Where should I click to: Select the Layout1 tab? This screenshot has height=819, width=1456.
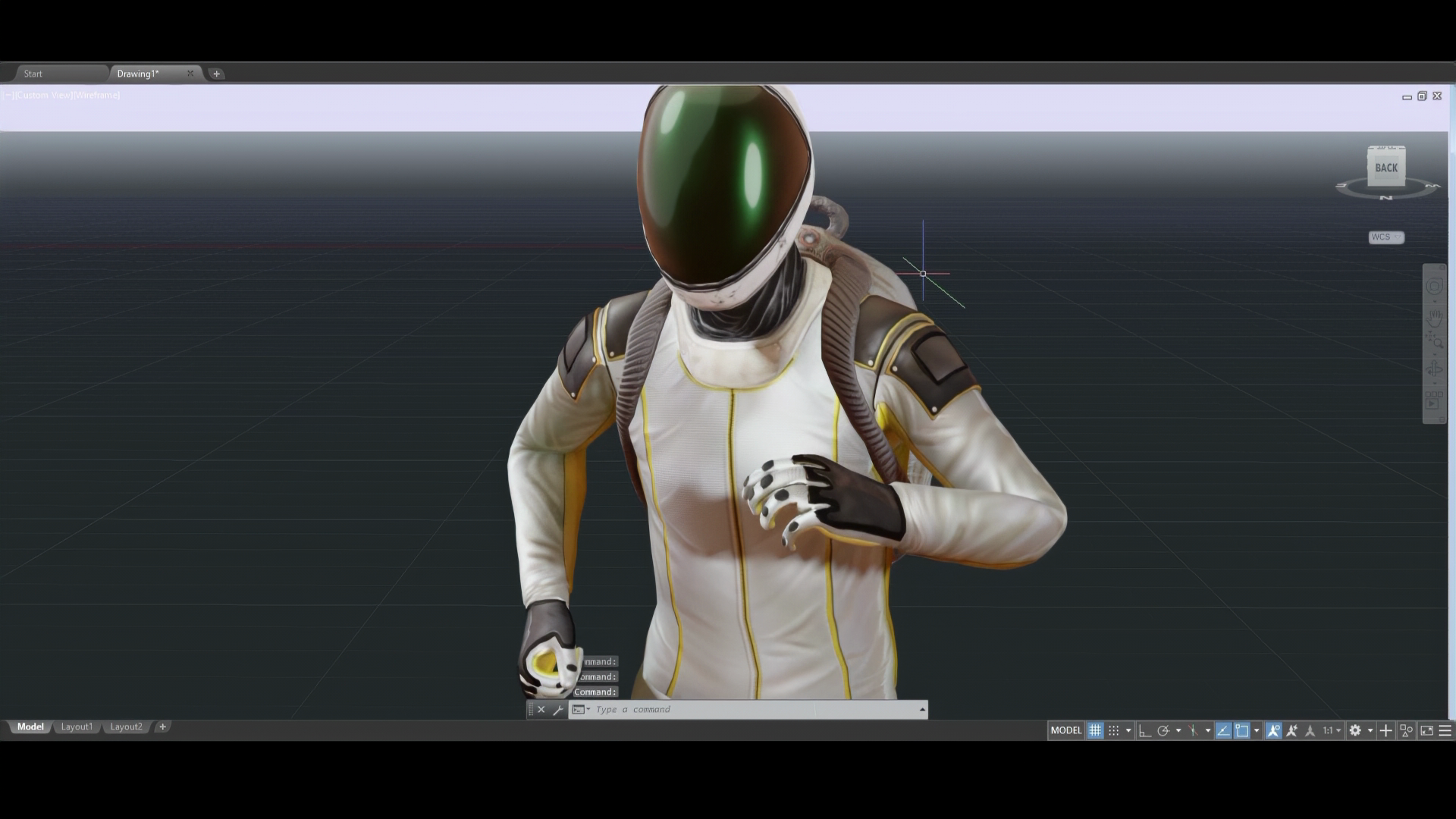(77, 726)
